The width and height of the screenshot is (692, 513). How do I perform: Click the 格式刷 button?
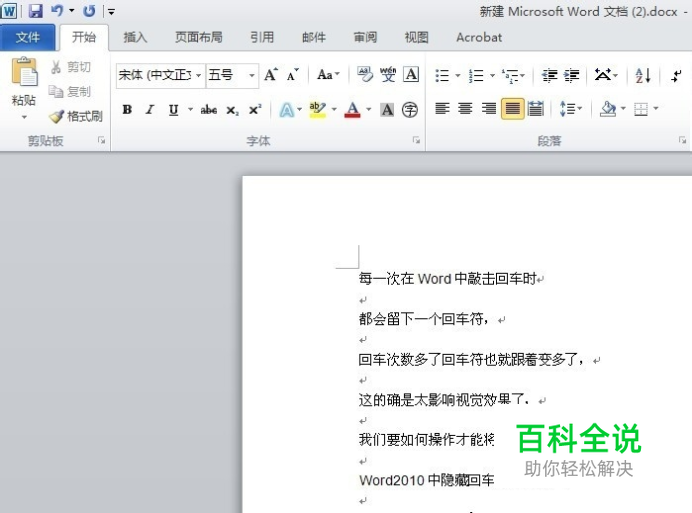click(x=75, y=117)
